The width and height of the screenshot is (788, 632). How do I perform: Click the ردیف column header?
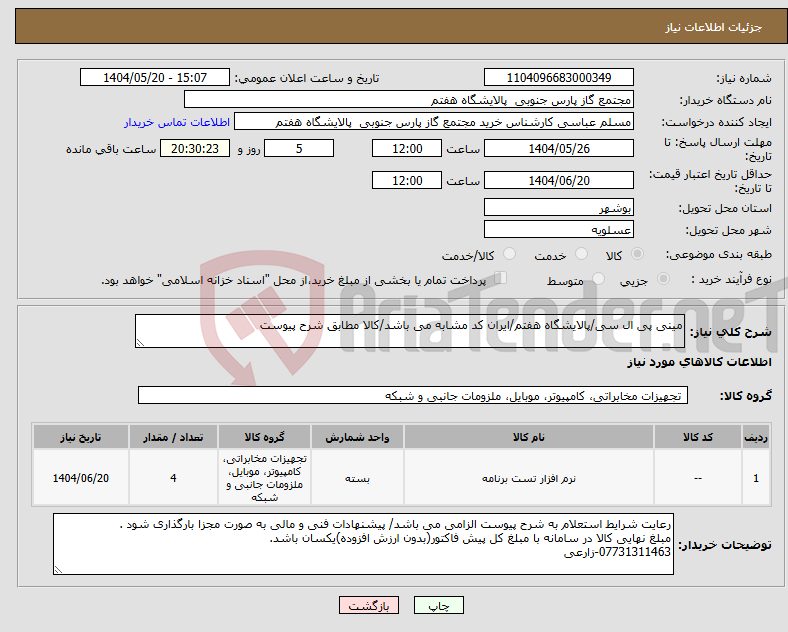[756, 437]
